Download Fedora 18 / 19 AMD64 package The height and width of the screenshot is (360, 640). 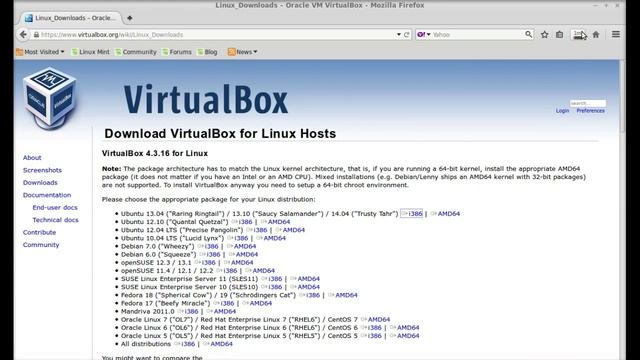[343, 295]
